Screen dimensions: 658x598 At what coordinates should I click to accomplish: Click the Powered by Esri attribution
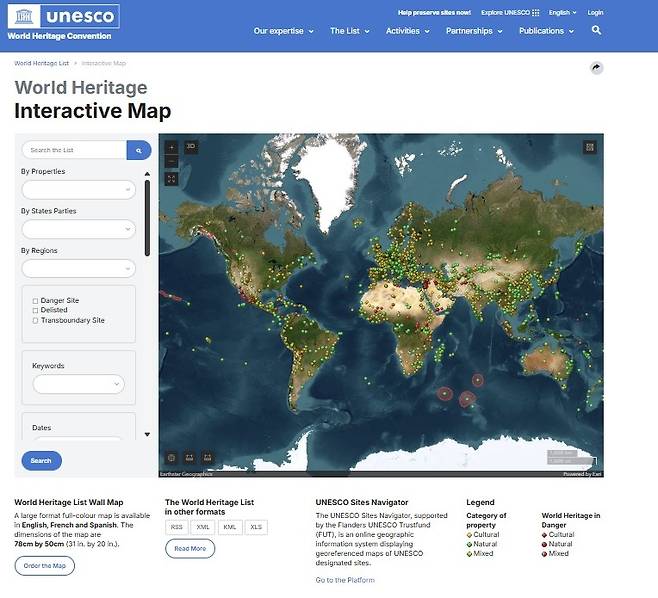coord(582,474)
